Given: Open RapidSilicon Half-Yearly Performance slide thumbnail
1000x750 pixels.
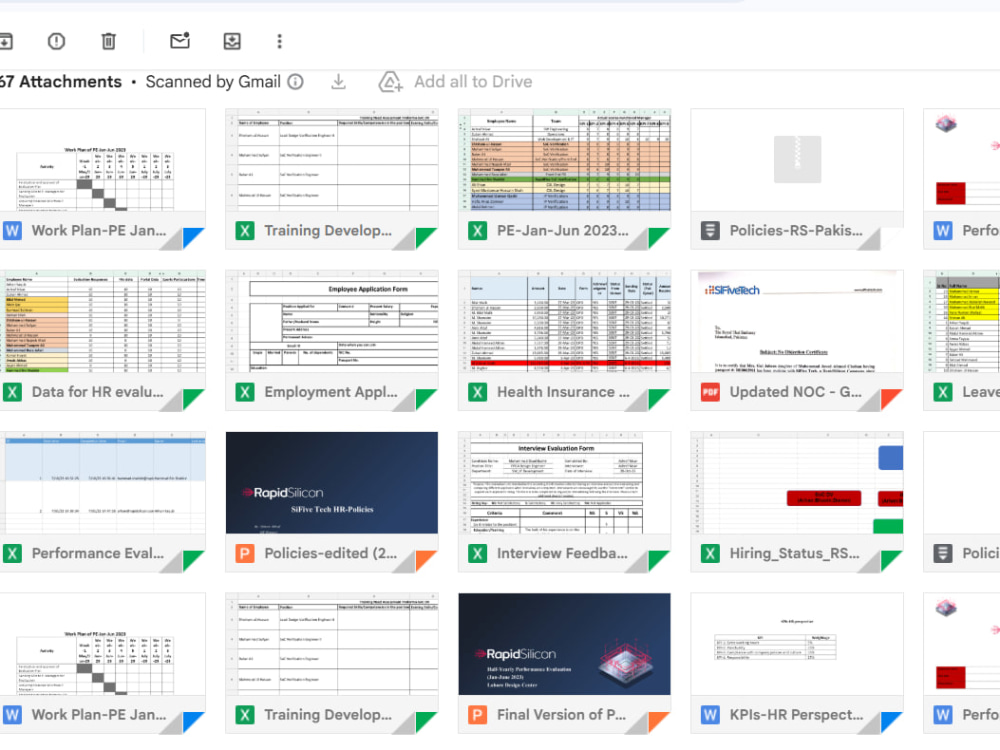Looking at the screenshot, I should tap(564, 644).
